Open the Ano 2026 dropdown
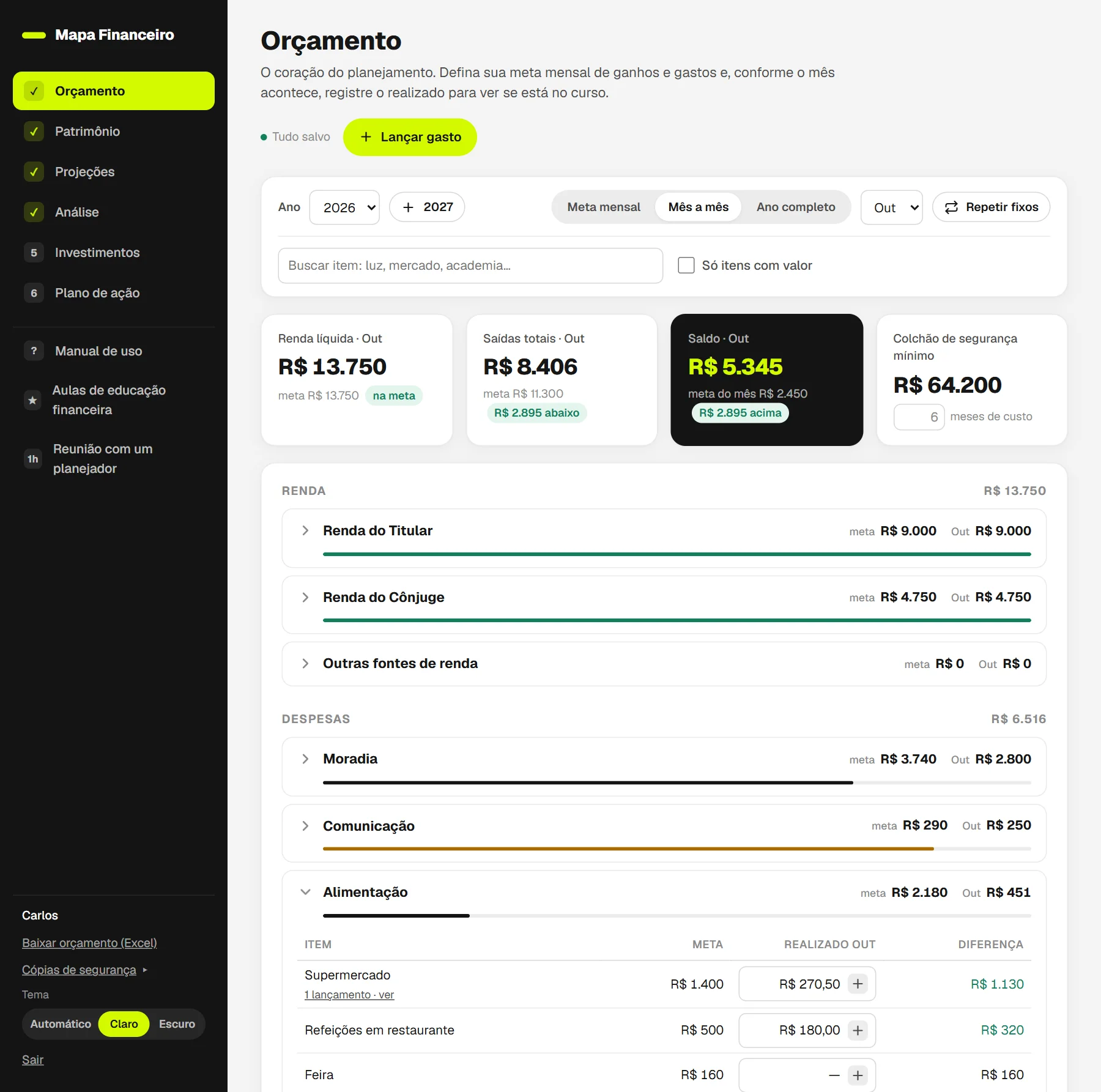The image size is (1101, 1092). tap(344, 207)
